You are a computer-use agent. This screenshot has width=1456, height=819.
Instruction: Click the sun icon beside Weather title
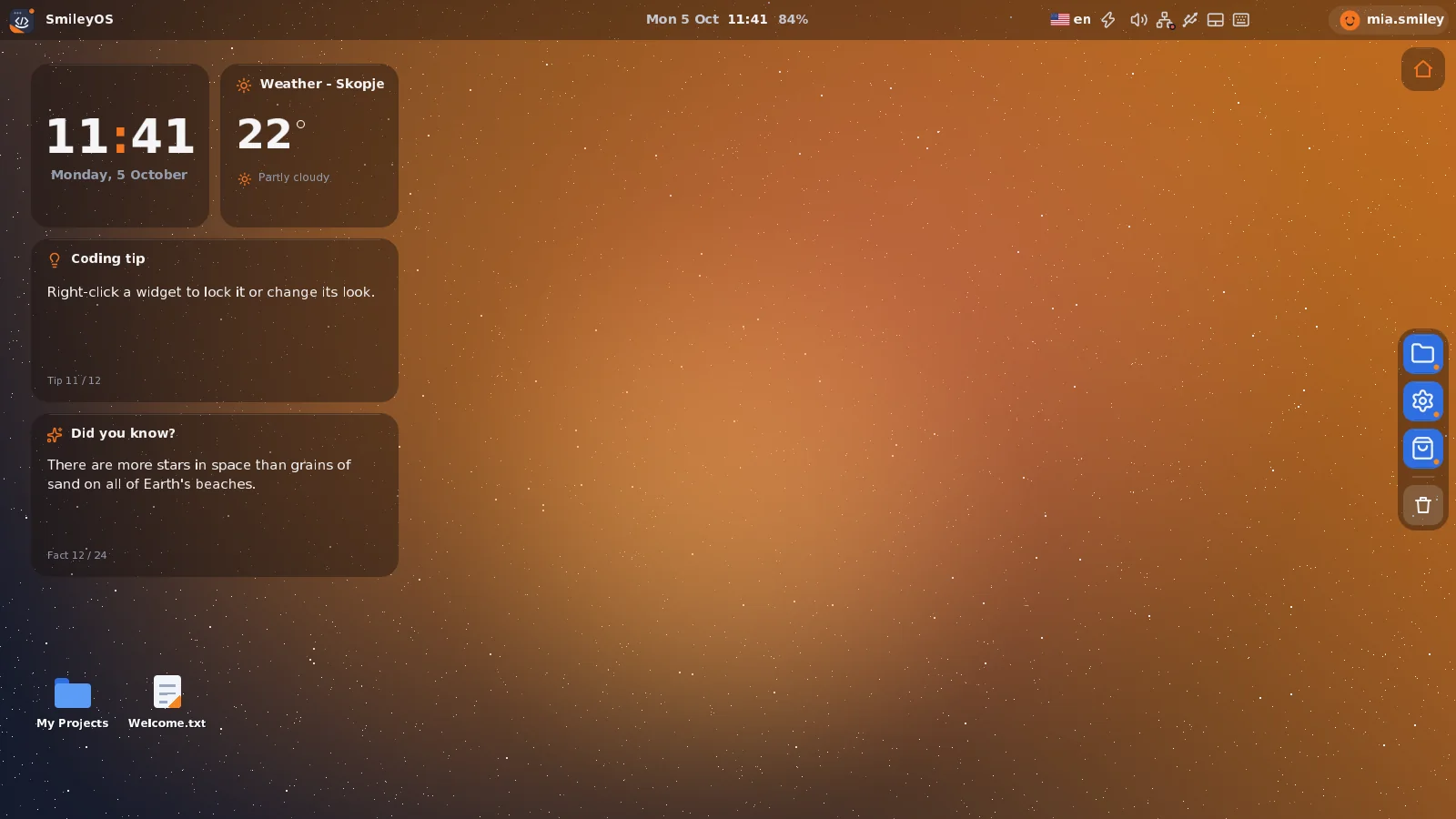tap(244, 86)
